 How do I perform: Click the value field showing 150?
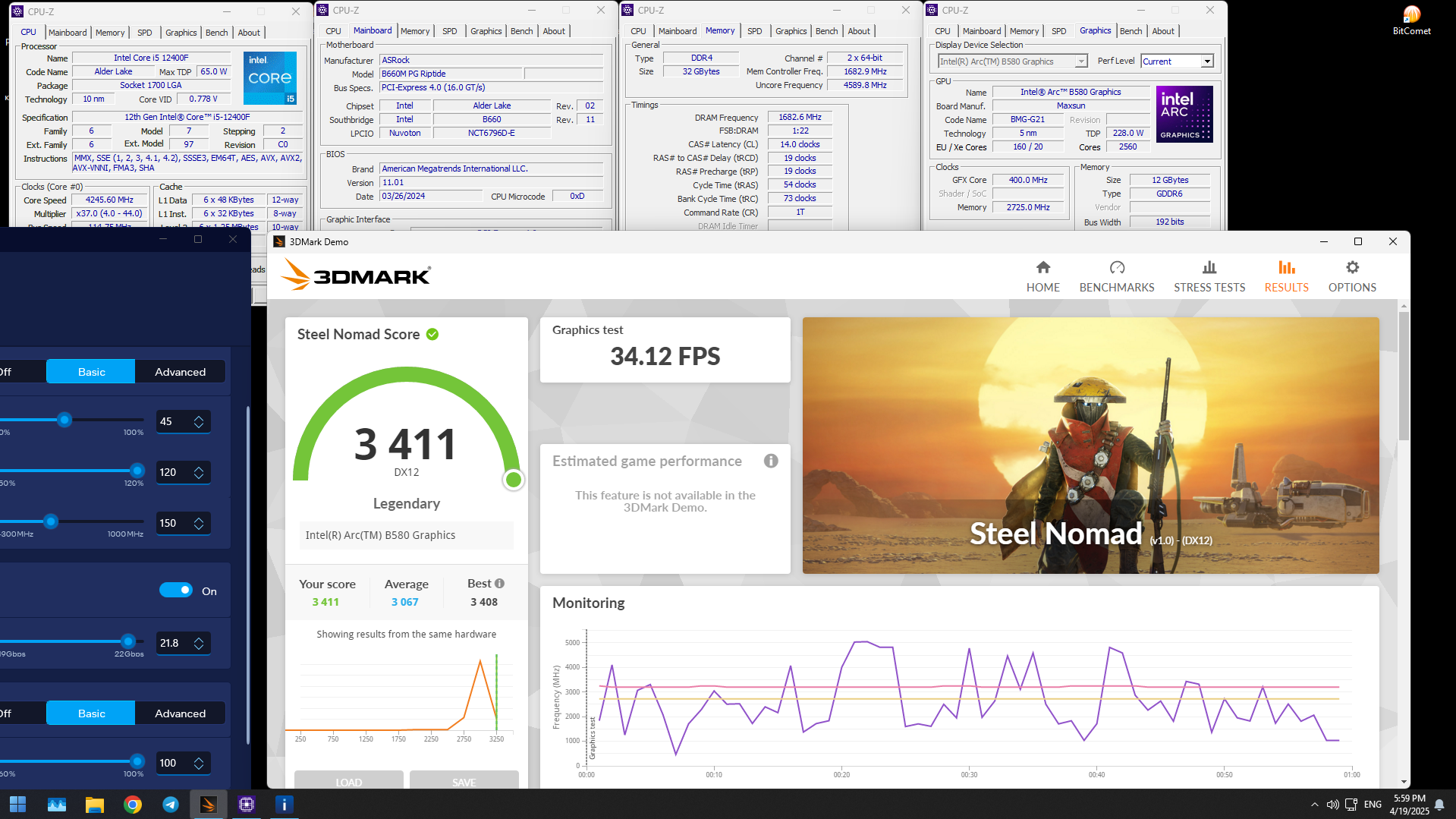click(183, 523)
